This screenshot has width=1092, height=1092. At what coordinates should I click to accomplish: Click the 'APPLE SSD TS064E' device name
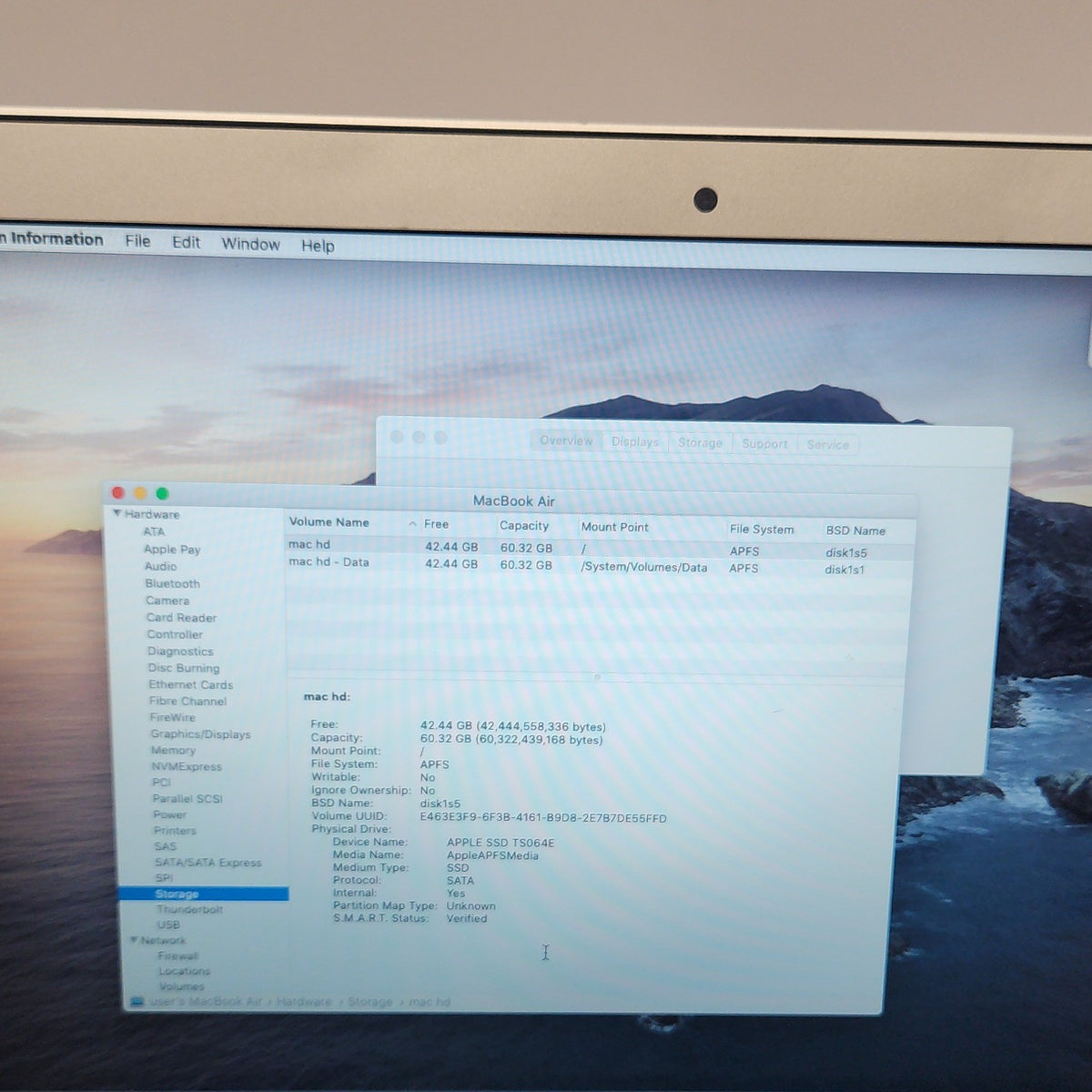tap(500, 843)
